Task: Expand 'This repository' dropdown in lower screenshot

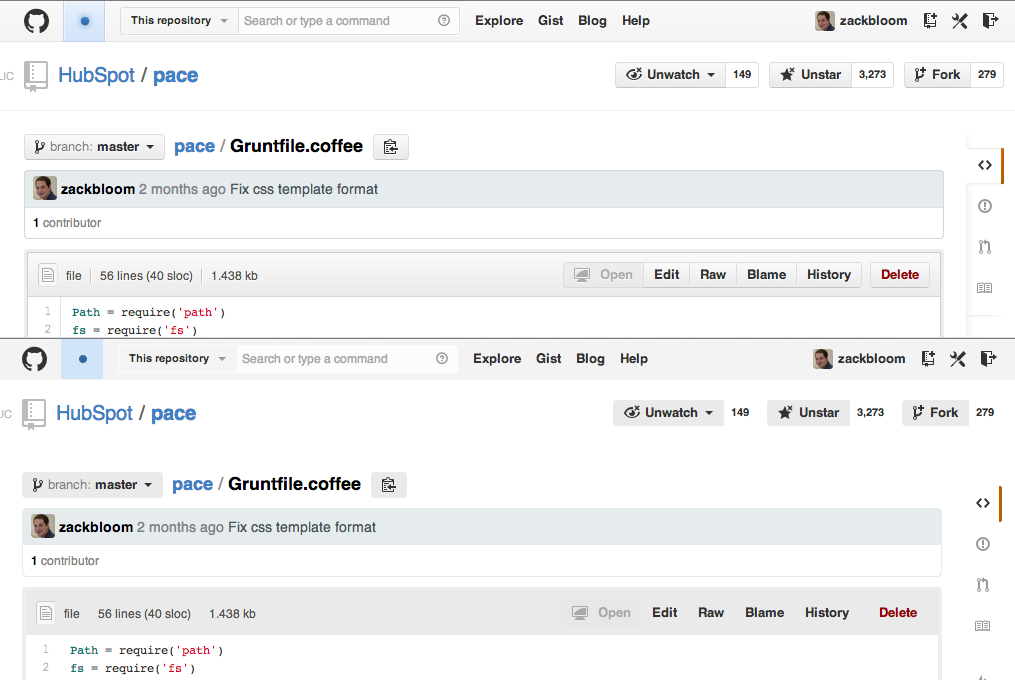Action: [177, 359]
